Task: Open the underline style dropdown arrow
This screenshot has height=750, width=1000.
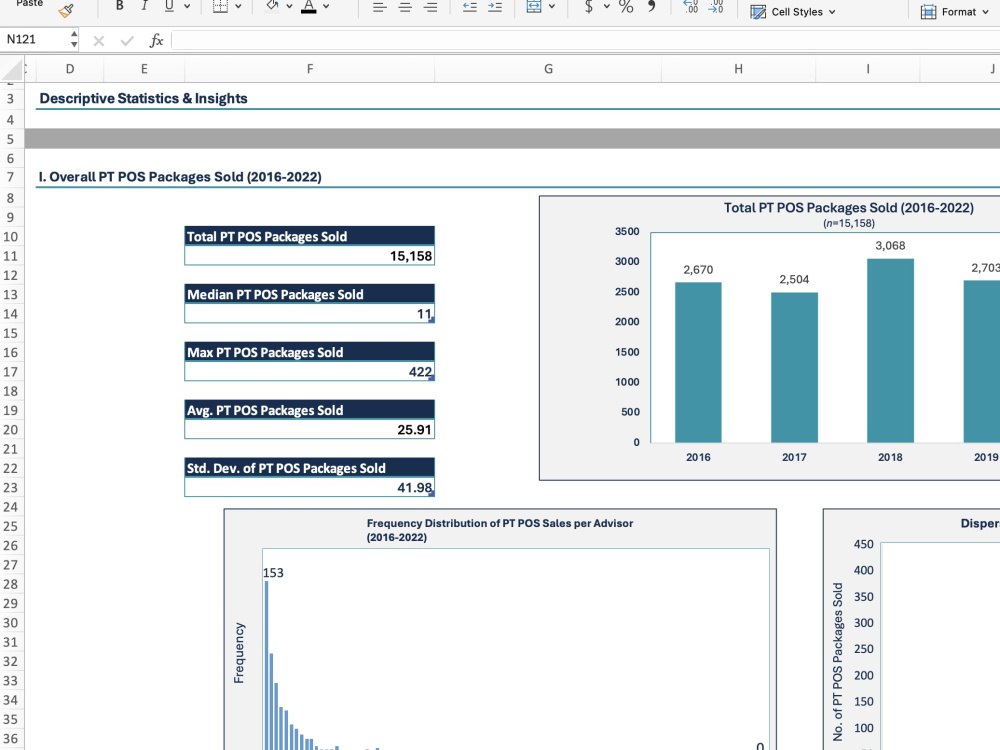Action: tap(187, 6)
